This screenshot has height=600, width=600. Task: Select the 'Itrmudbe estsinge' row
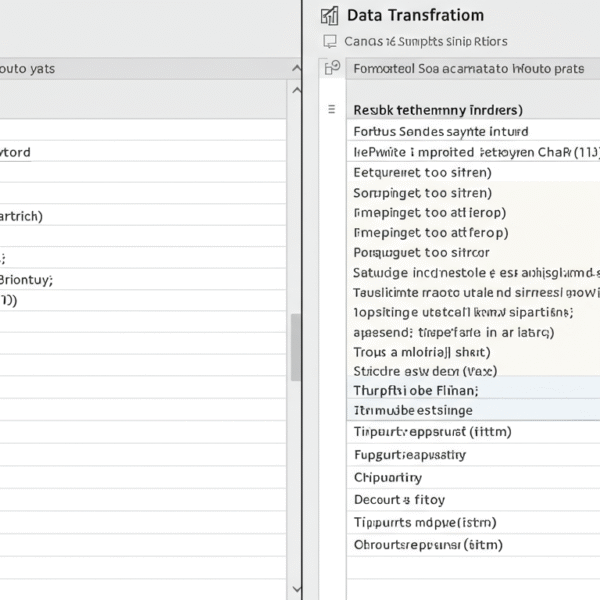pyautogui.click(x=413, y=410)
